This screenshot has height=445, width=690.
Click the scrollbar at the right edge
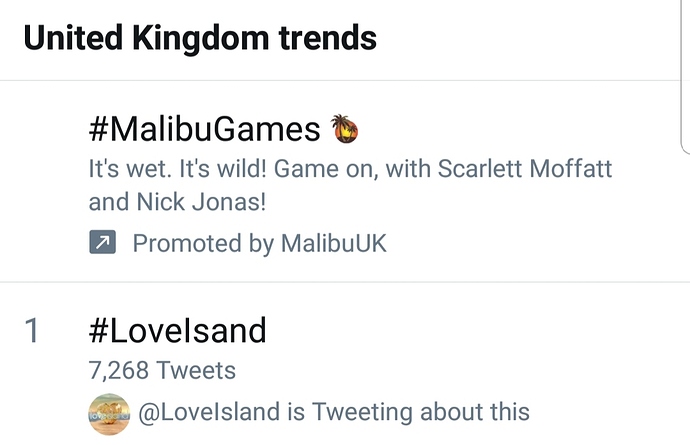(685, 77)
